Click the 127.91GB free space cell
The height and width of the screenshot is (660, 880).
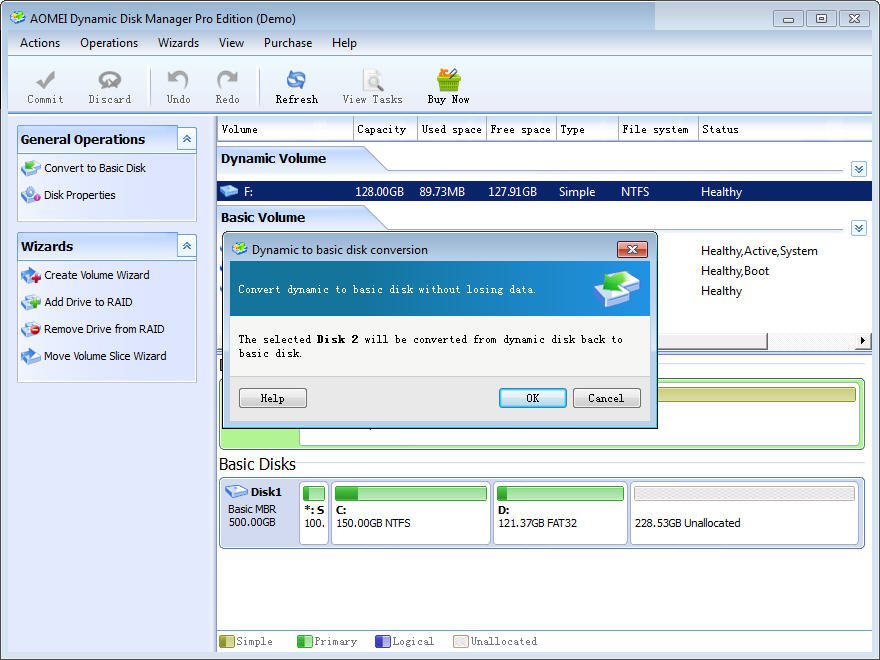pos(512,191)
